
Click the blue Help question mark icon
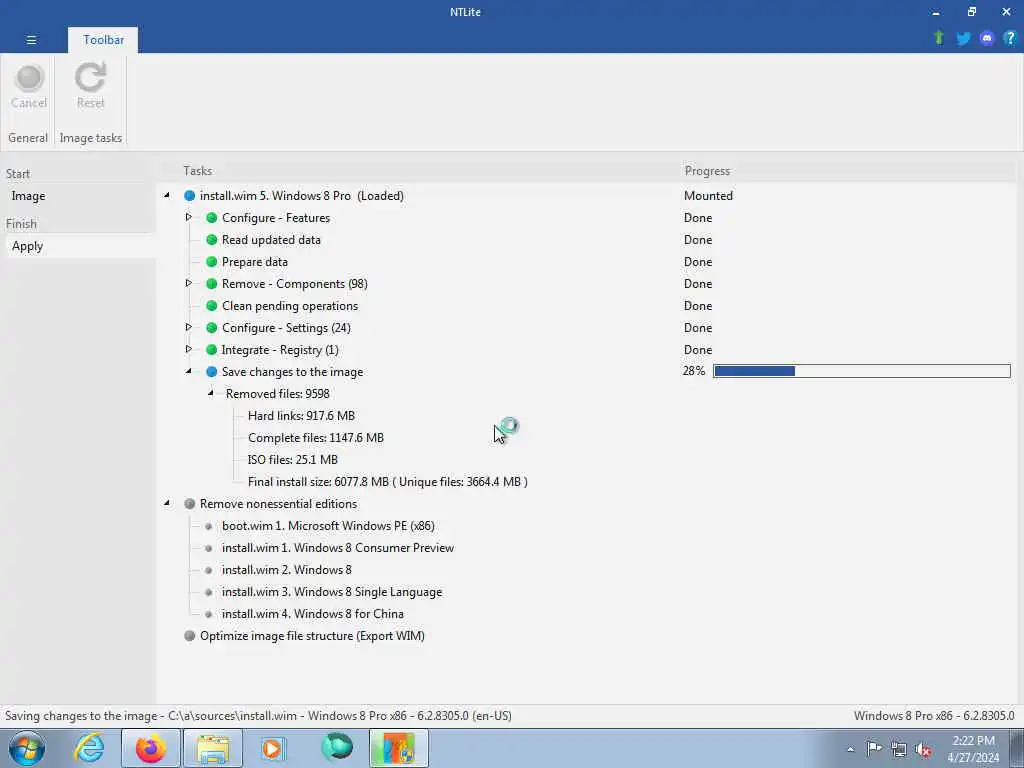[x=1010, y=39]
